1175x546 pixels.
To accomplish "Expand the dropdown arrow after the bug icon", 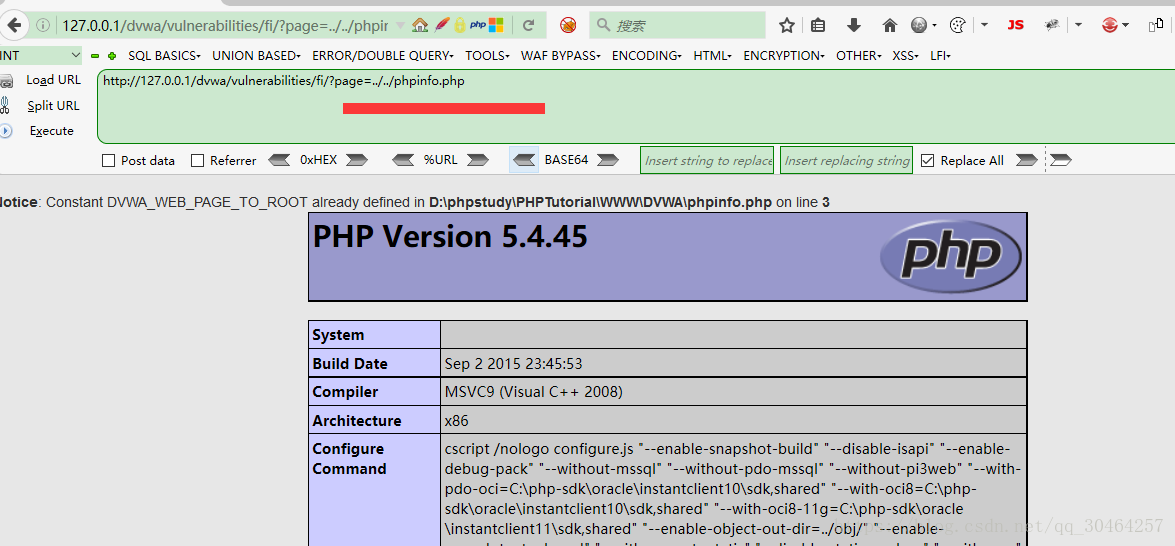I will click(1078, 25).
